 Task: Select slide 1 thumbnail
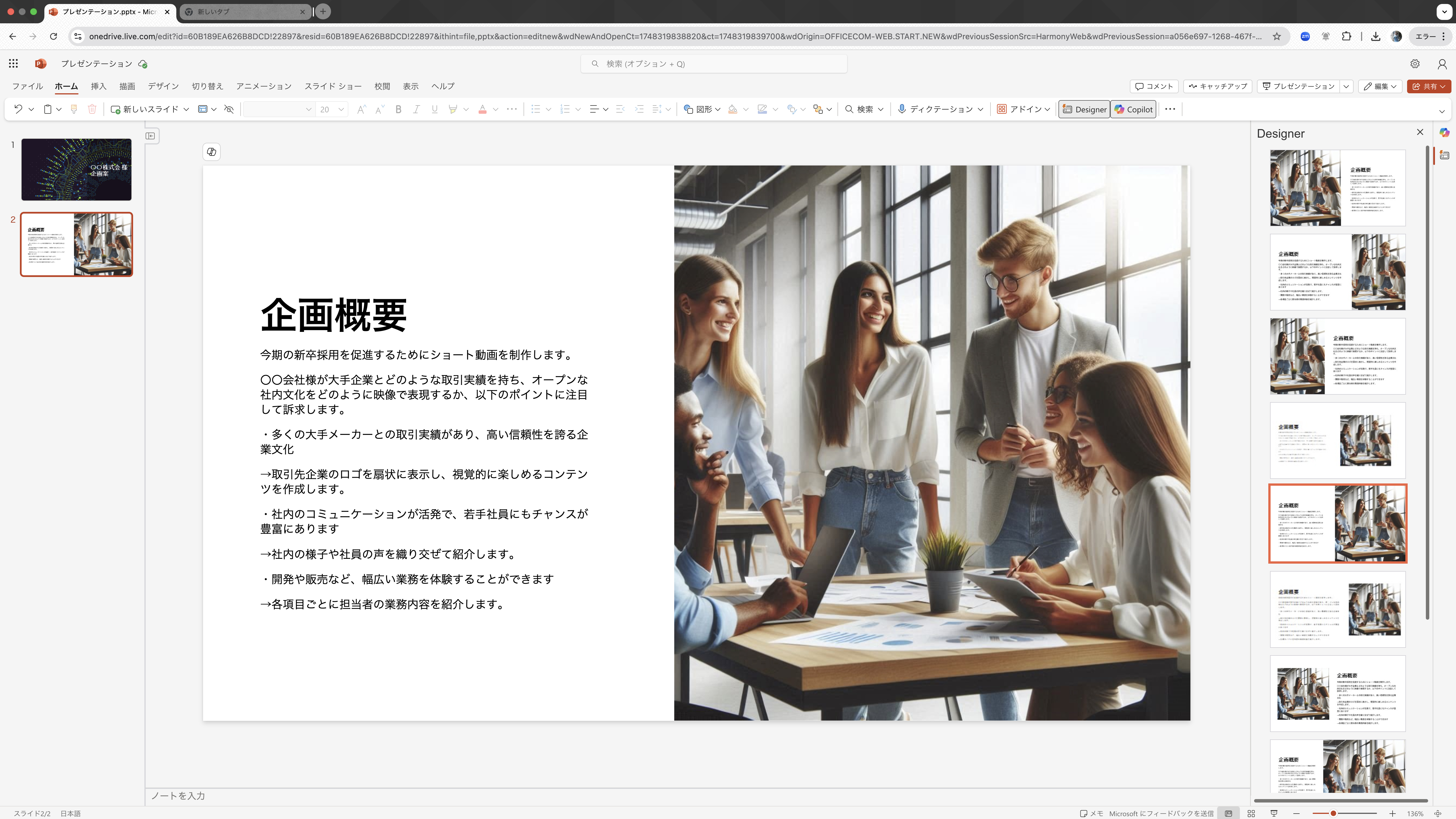76,169
